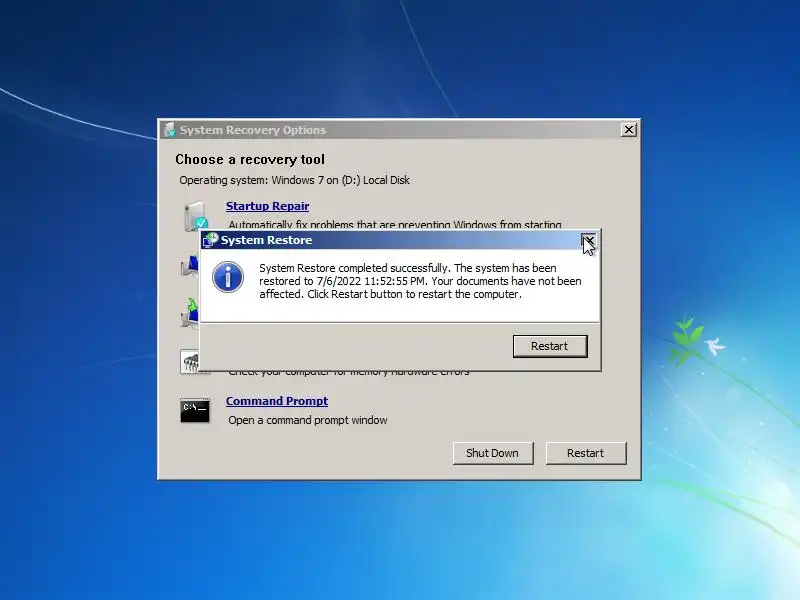
Task: Click the System Restore title bar icon
Action: (210, 240)
